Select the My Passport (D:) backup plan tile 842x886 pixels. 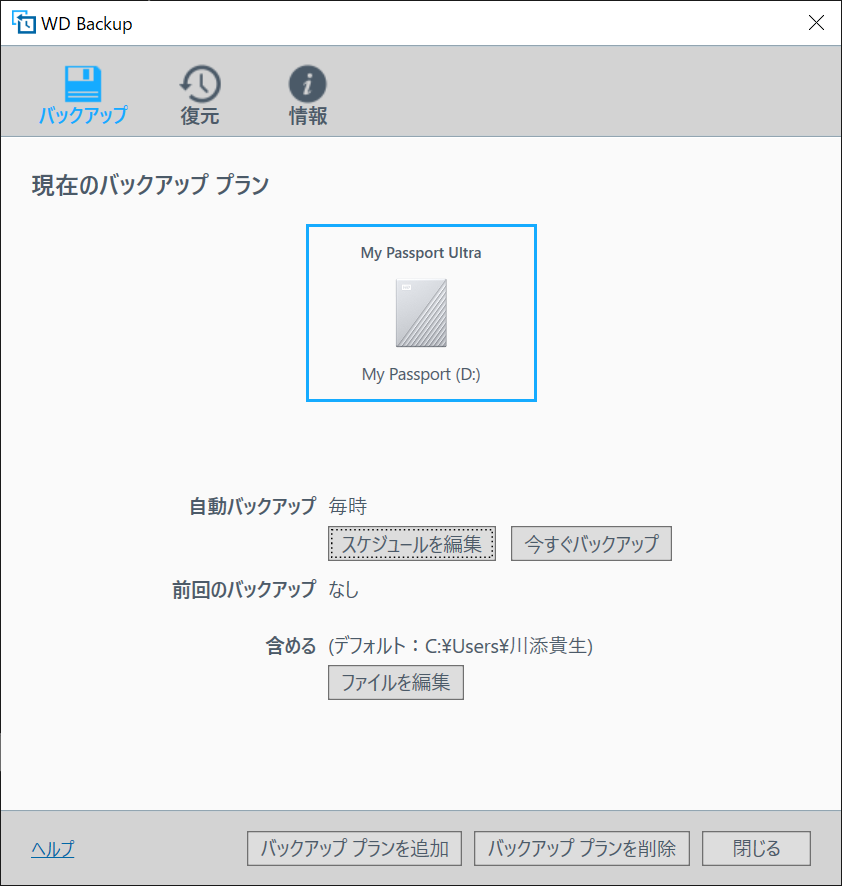point(420,313)
